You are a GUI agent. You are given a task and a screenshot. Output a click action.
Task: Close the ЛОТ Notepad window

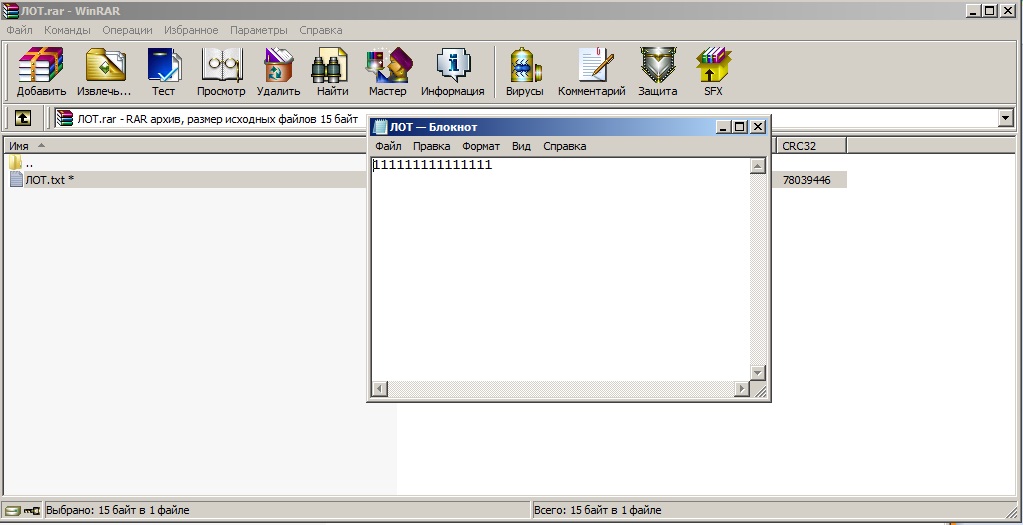coord(757,127)
